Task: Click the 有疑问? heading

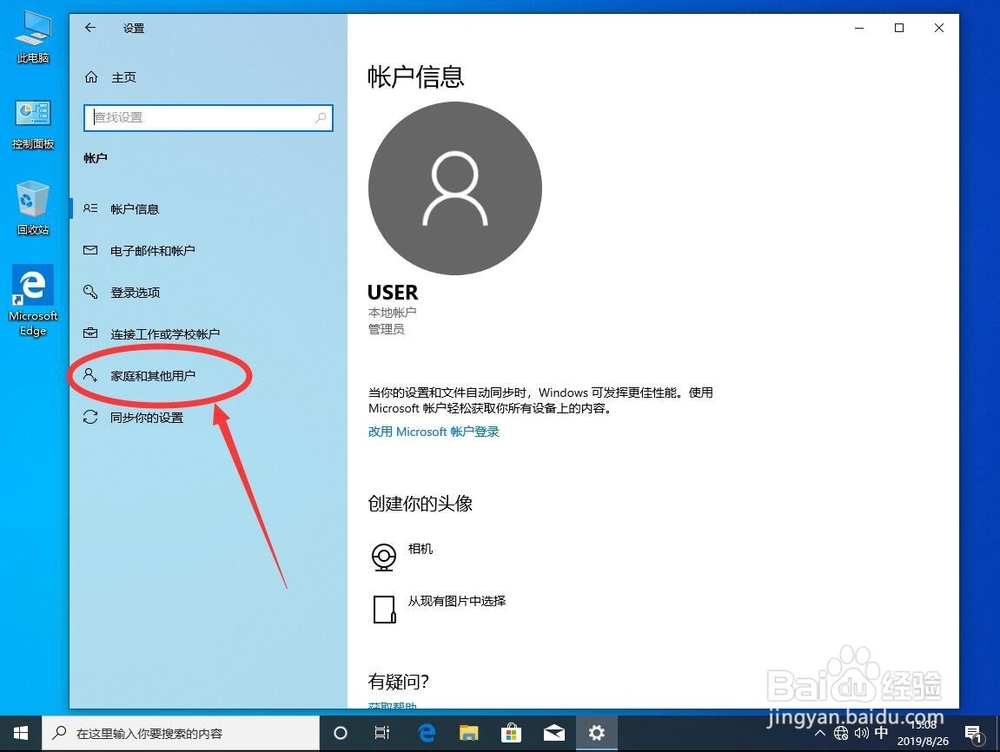Action: (399, 681)
